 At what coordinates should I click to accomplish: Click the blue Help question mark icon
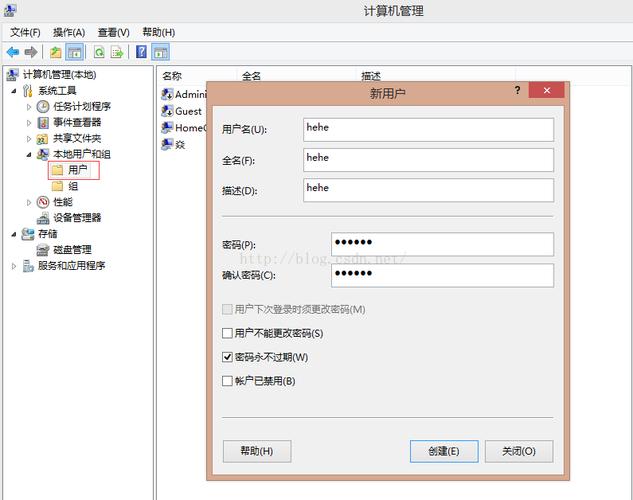[x=141, y=52]
